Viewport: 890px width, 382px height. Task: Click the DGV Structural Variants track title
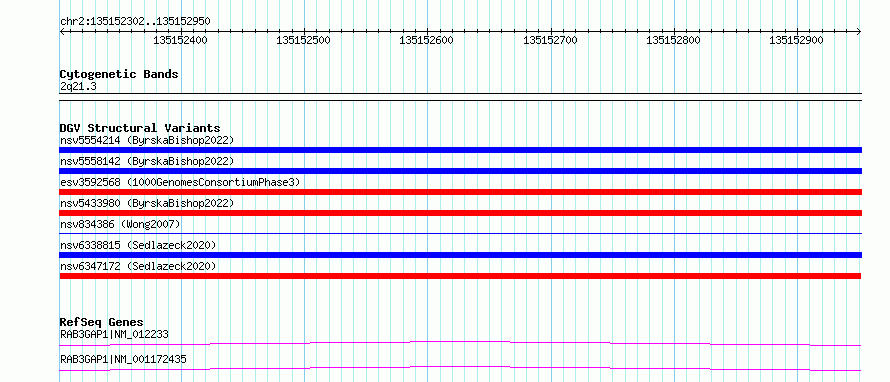(x=140, y=128)
